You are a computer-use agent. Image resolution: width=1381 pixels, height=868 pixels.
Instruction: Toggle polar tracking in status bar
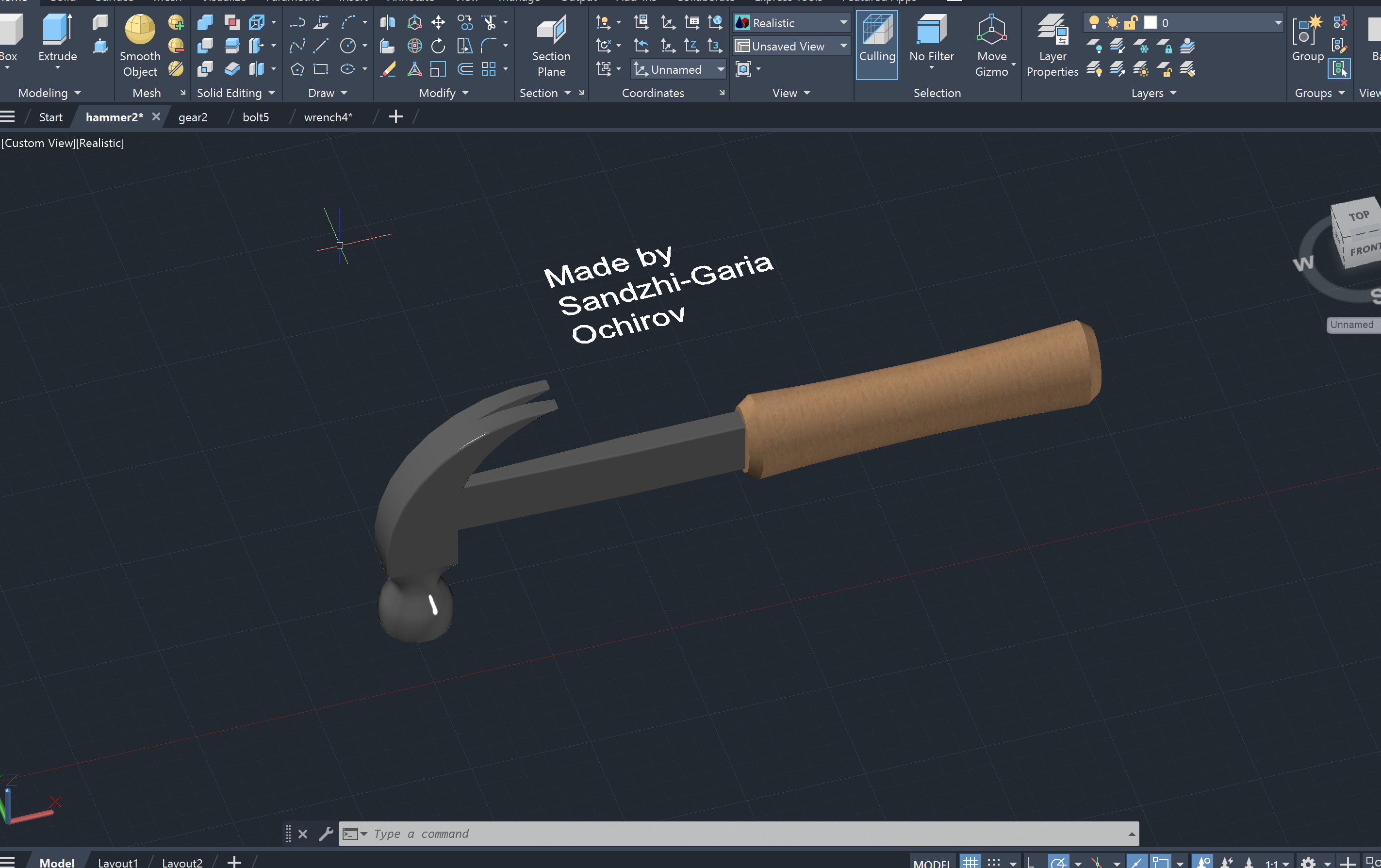1059,862
